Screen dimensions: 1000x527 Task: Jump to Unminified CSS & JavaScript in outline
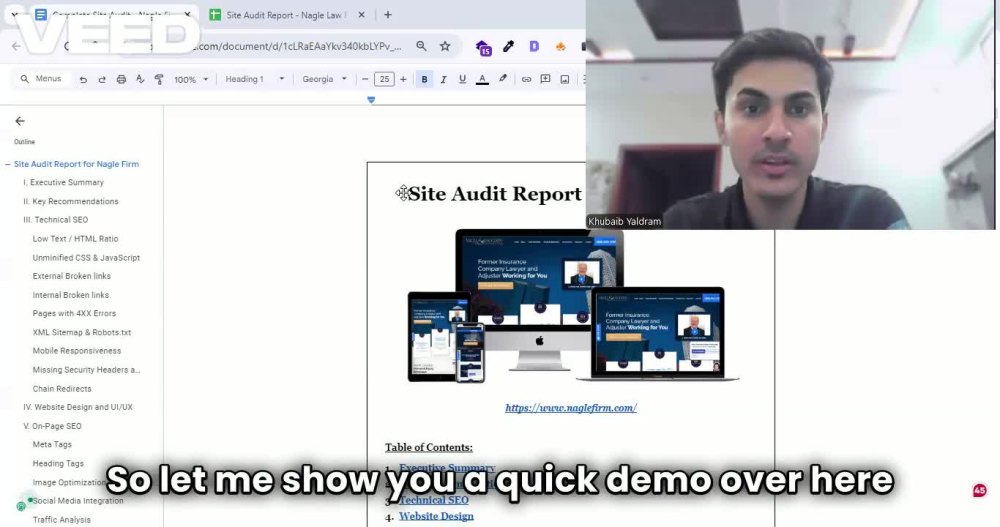click(x=86, y=258)
